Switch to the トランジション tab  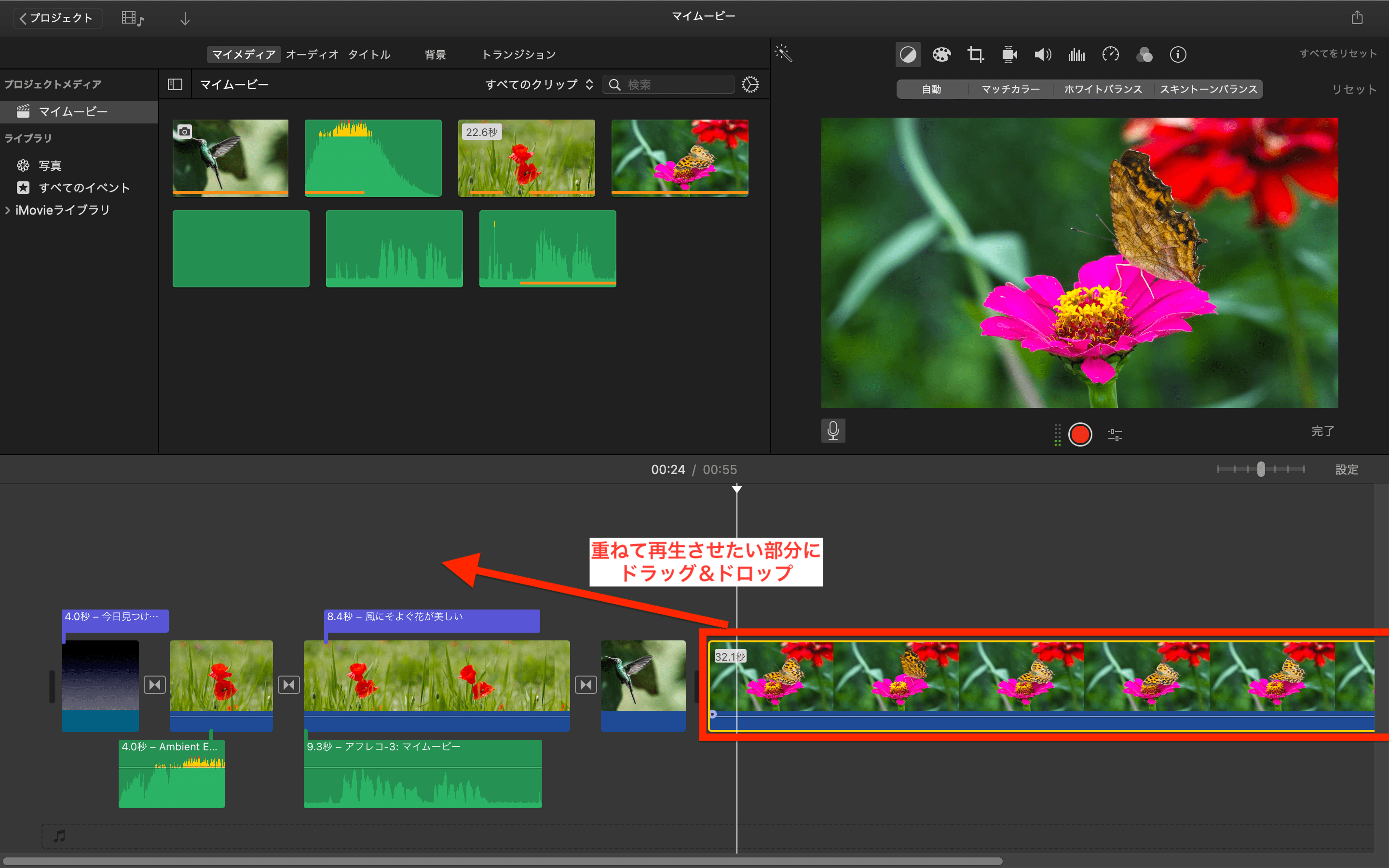coord(518,54)
